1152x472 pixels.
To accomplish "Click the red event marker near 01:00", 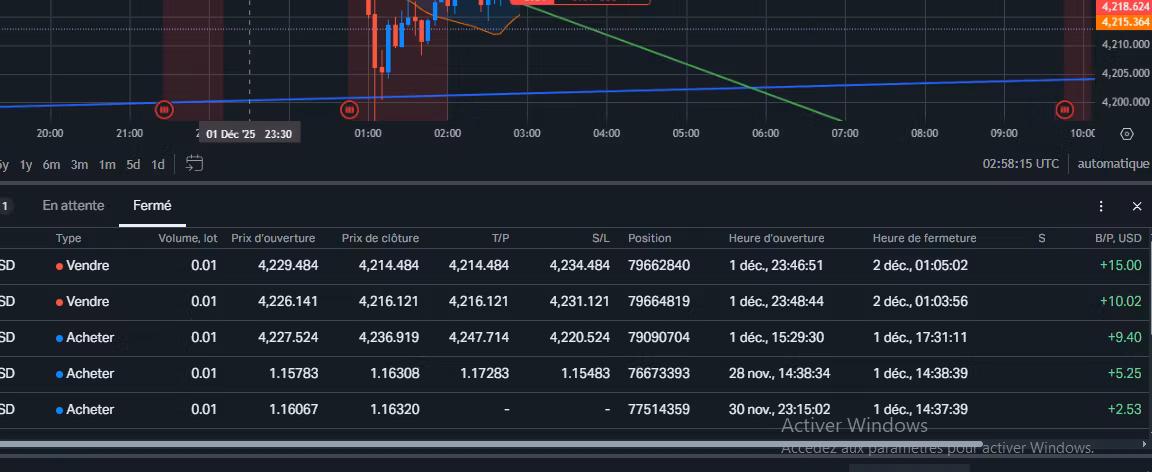I will pyautogui.click(x=350, y=108).
